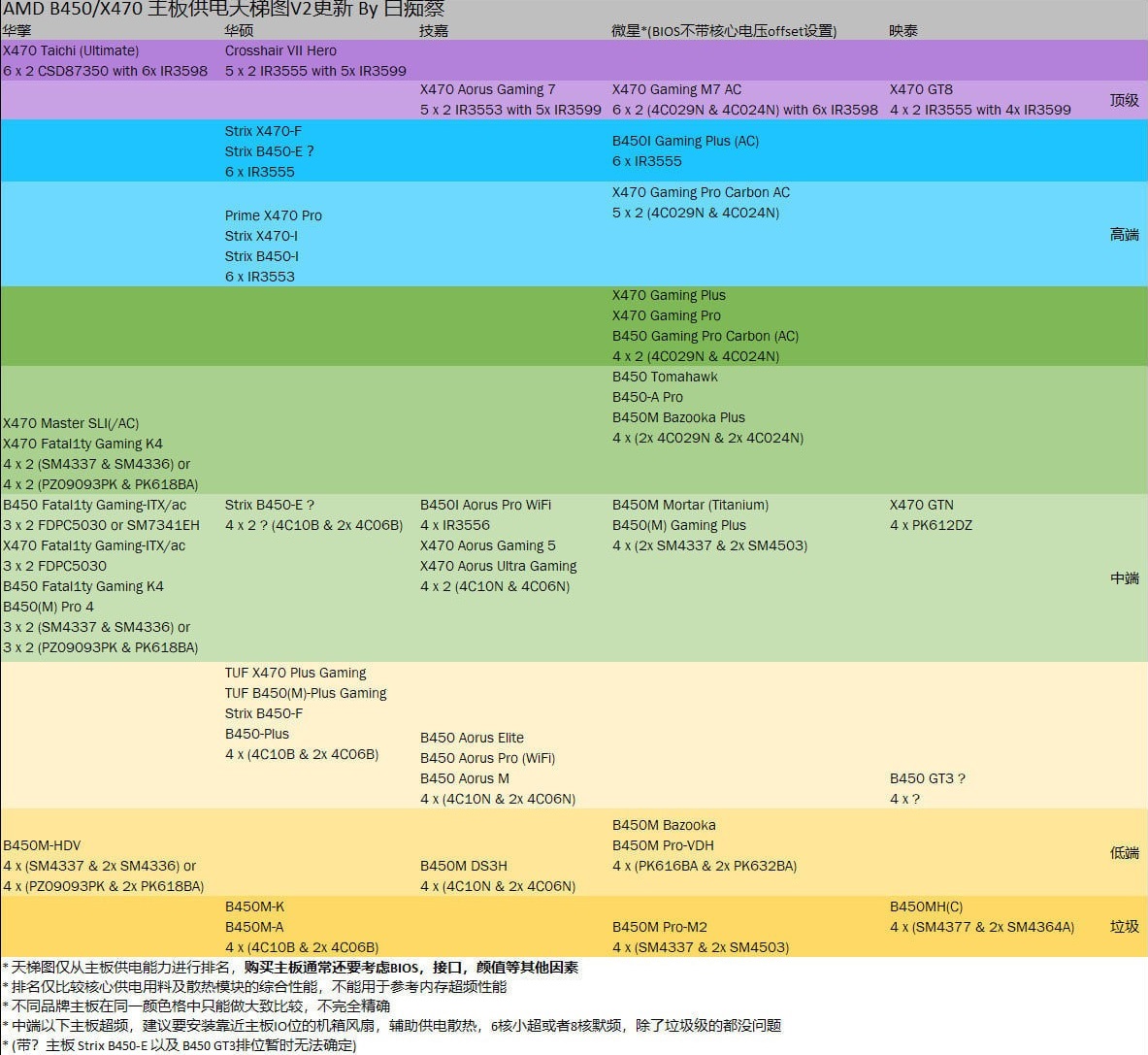Select the '华硕' column header
Screen dimensions: 1148x1055
tap(239, 31)
